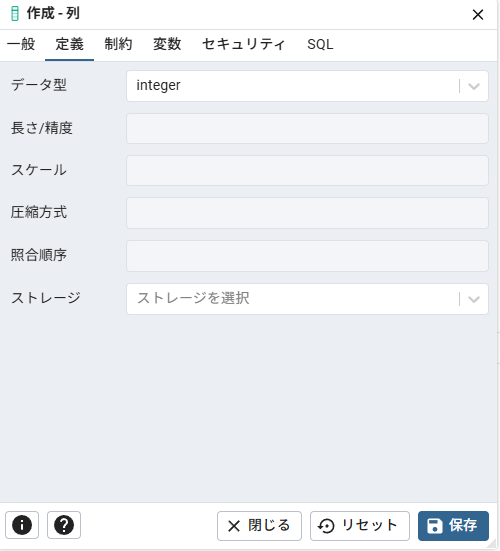500x551 pixels.
Task: Expand the データ型 dropdown arrow
Action: point(474,86)
